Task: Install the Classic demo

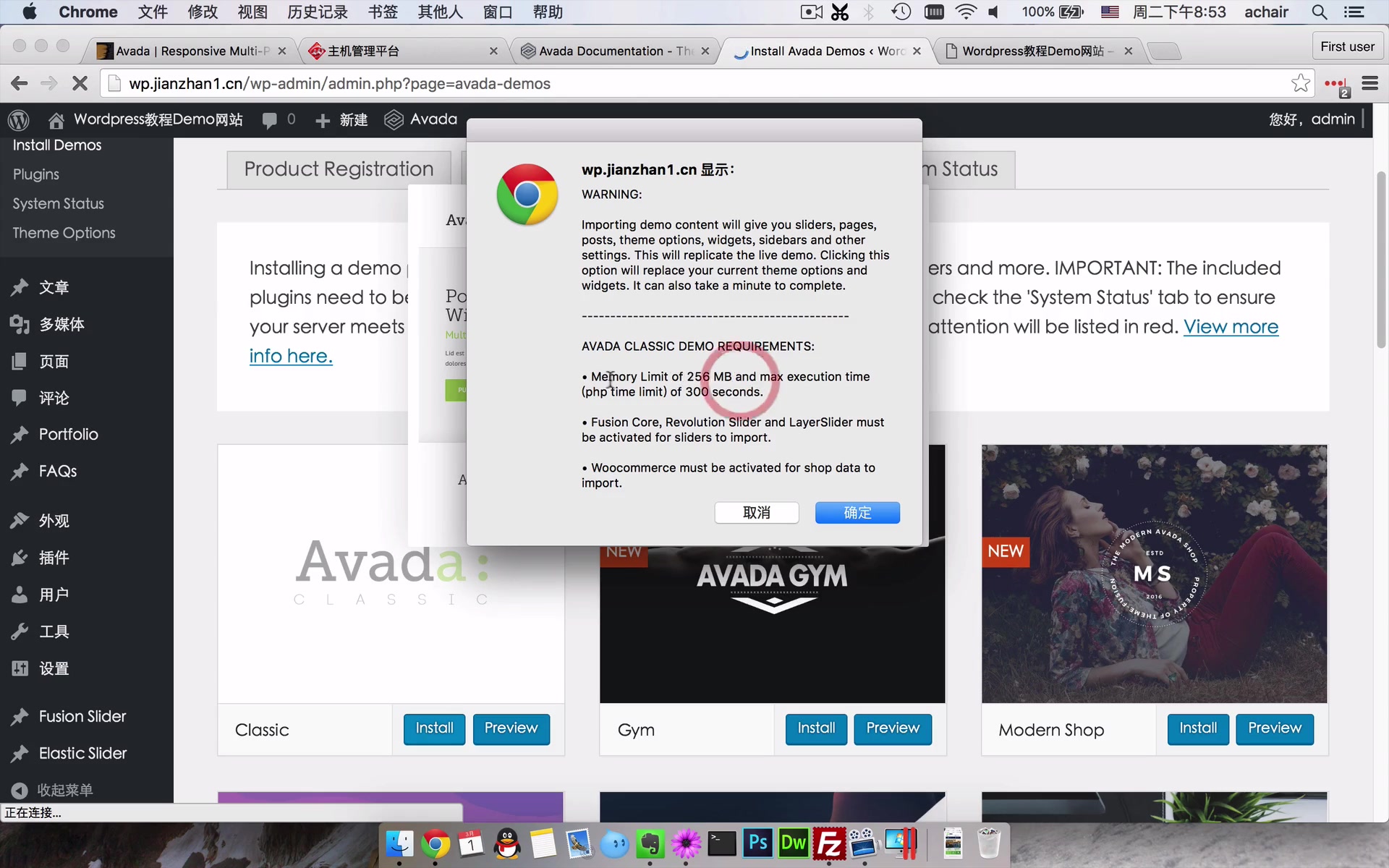Action: click(x=434, y=728)
